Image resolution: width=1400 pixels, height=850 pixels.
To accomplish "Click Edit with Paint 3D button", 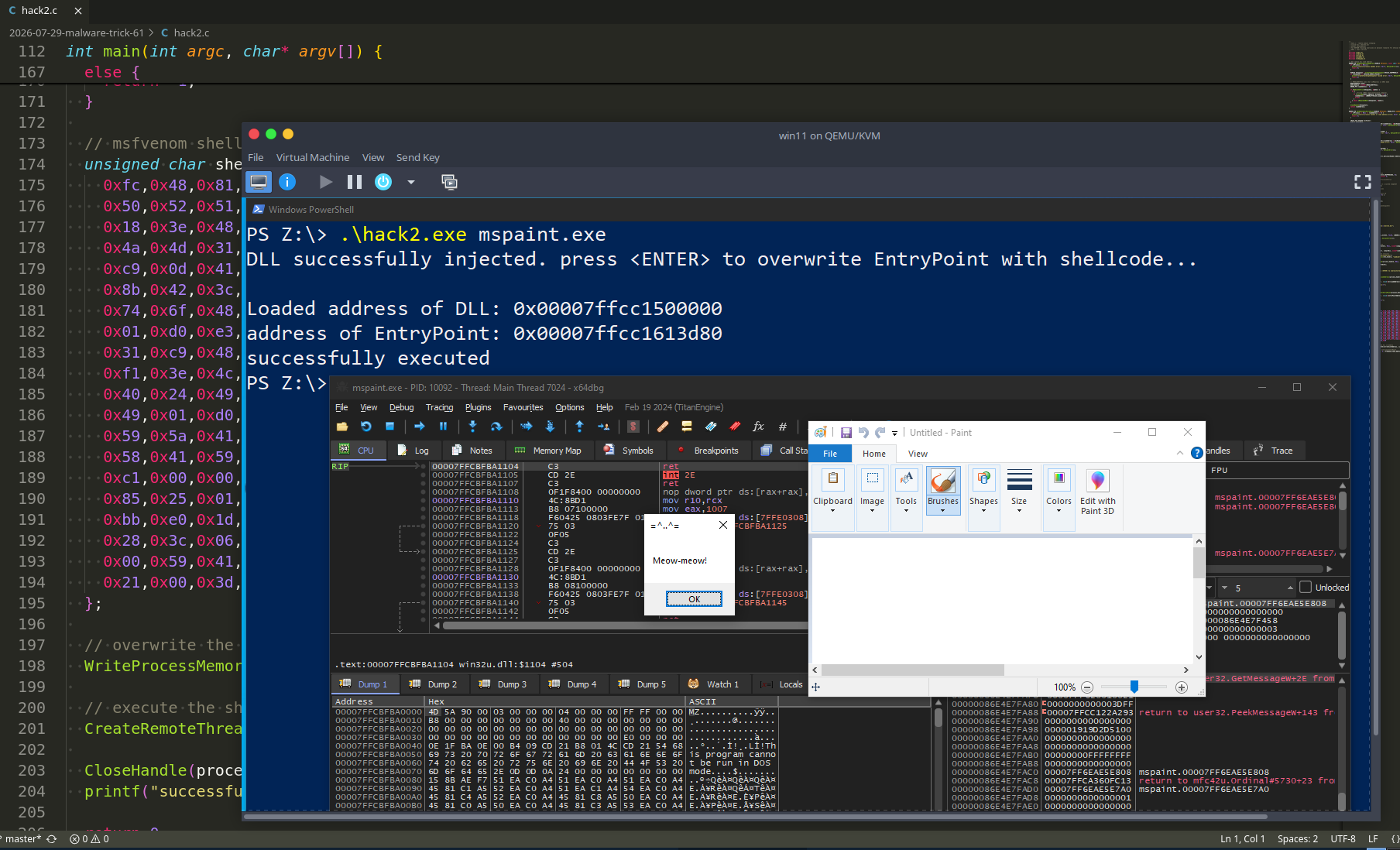I will pyautogui.click(x=1097, y=491).
